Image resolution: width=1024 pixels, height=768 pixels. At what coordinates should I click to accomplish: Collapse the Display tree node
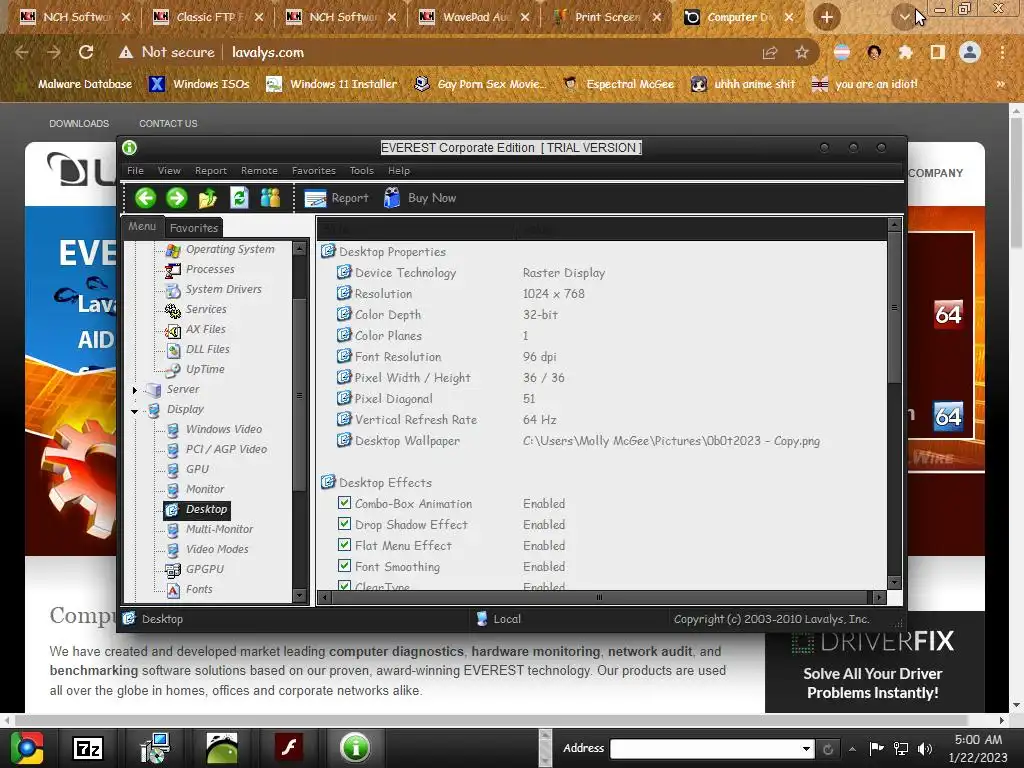[x=135, y=411]
